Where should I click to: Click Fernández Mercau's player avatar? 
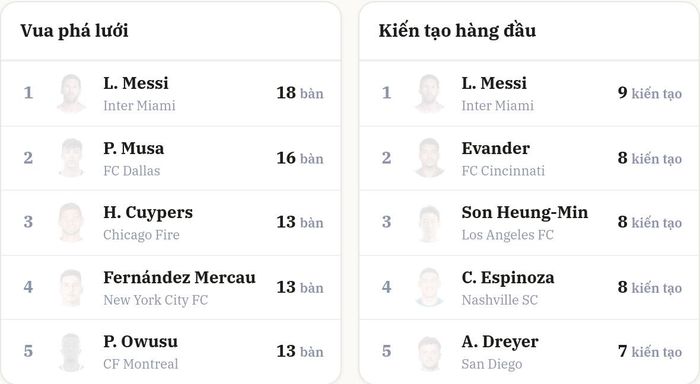(71, 287)
